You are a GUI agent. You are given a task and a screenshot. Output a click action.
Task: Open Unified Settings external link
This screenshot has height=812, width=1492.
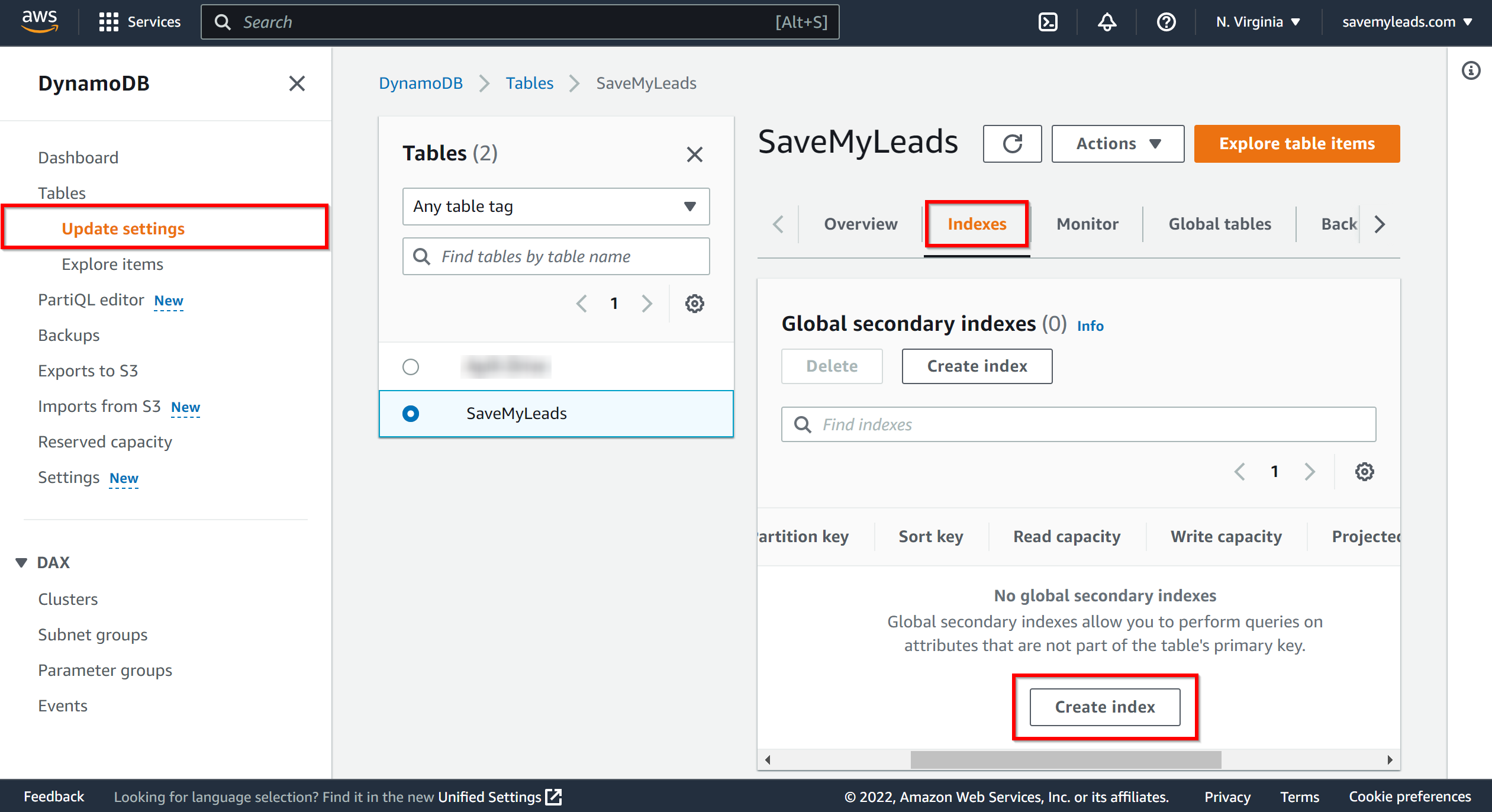tap(500, 797)
